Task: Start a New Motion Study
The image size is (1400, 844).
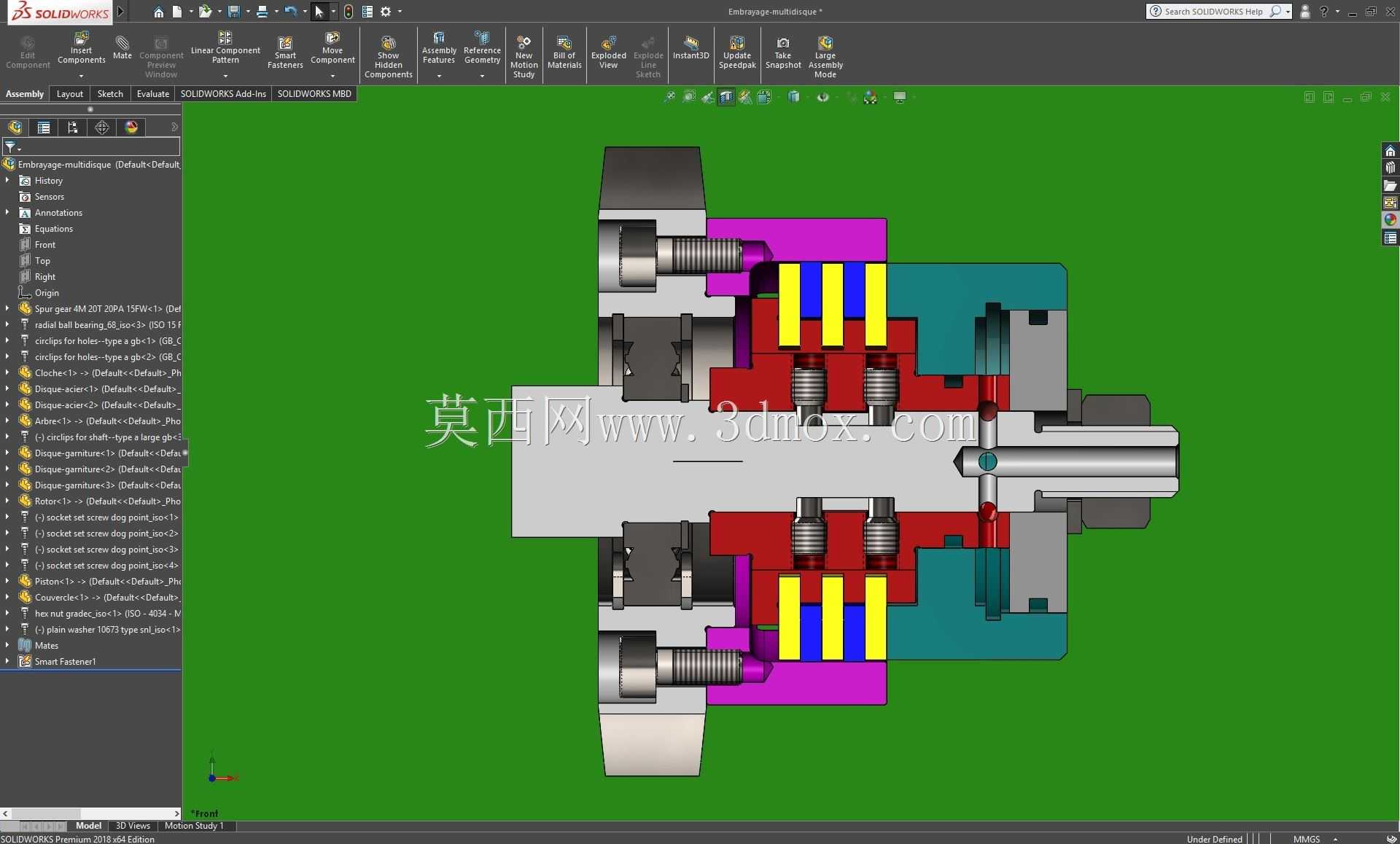Action: tap(524, 57)
